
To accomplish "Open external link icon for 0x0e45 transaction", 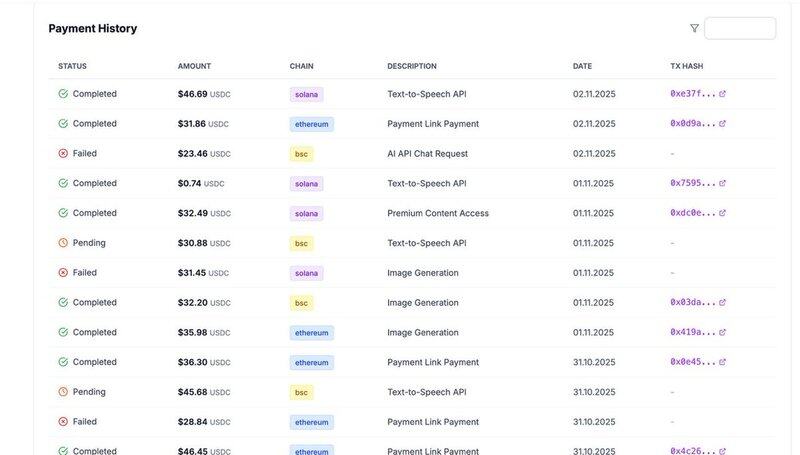I will [x=723, y=362].
